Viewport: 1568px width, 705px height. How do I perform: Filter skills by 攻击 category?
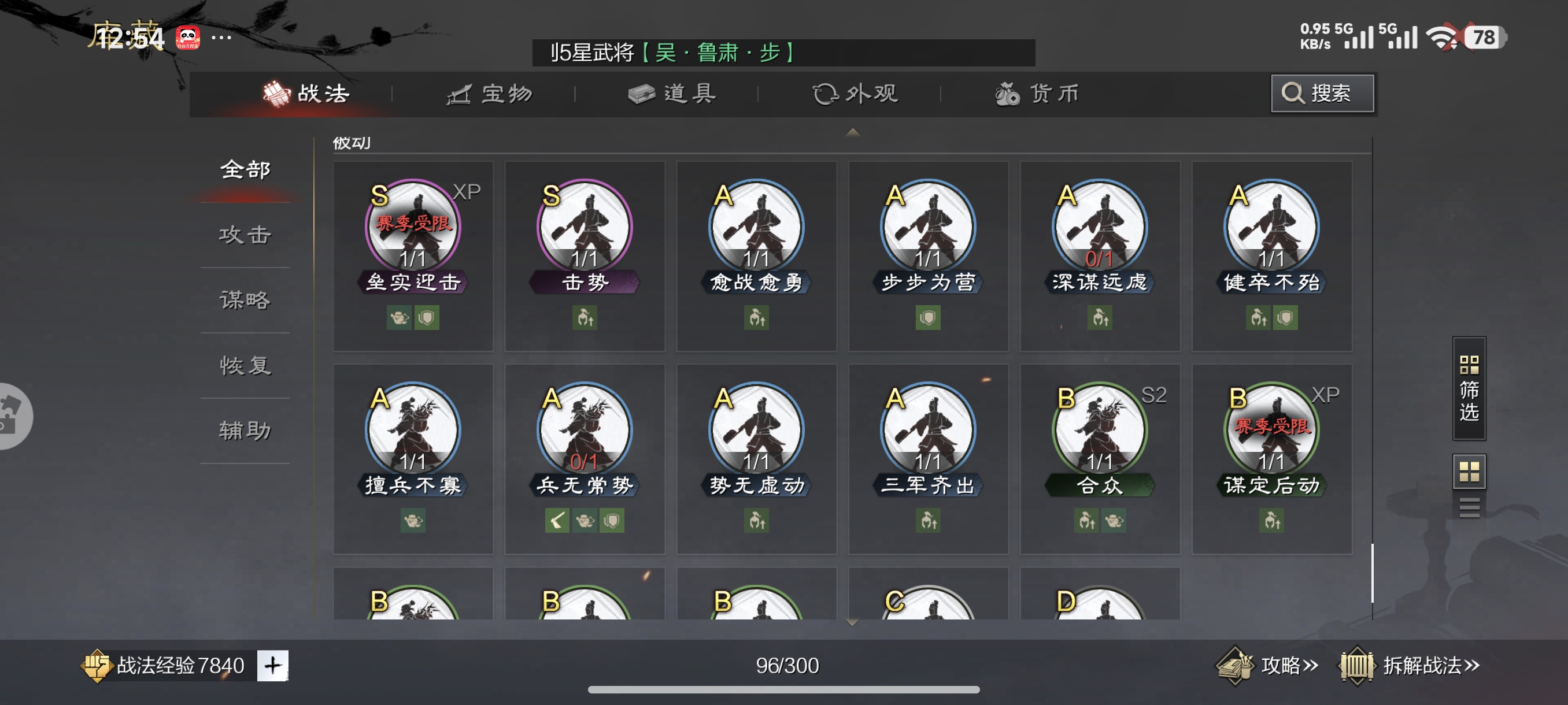point(245,235)
